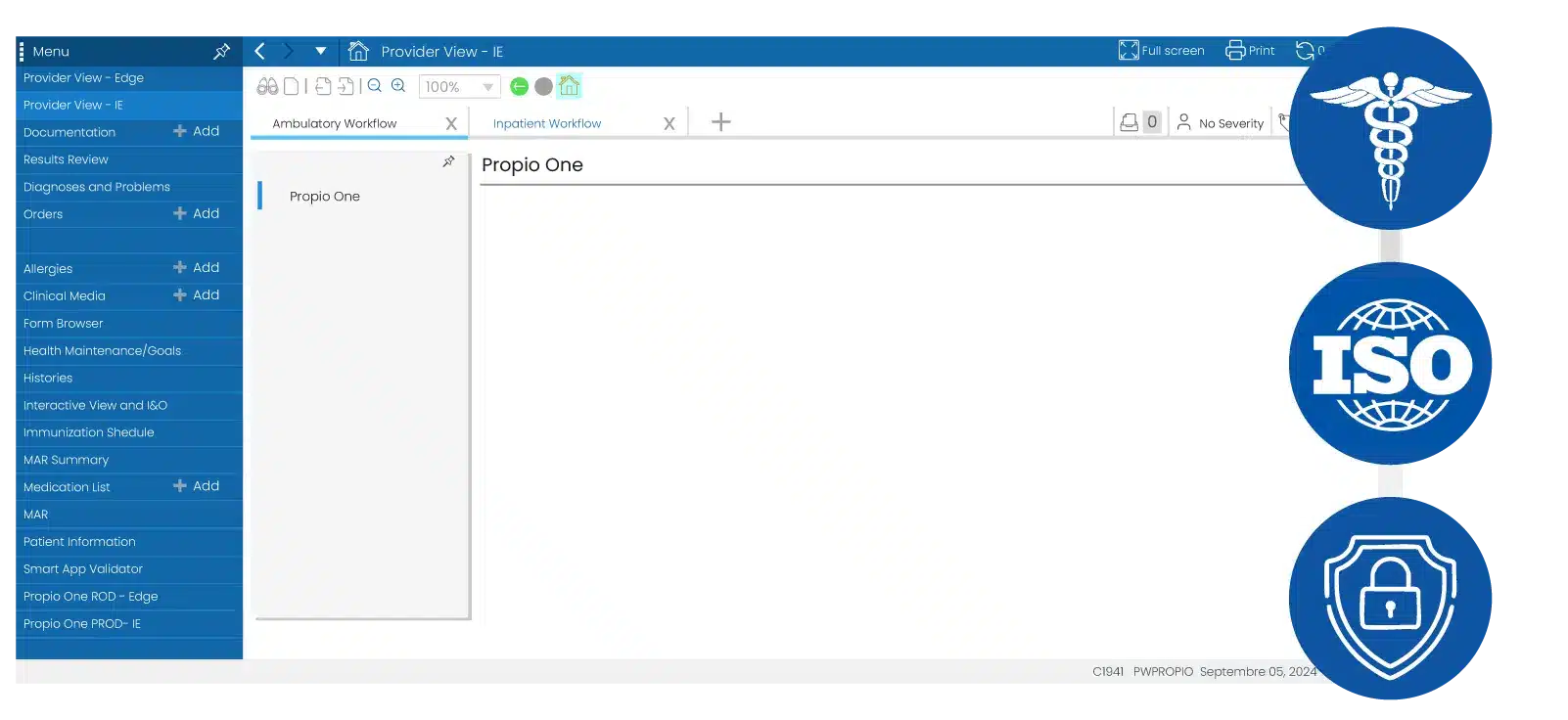1568x720 pixels.
Task: Zoom out with the magnifier minus icon
Action: pyautogui.click(x=375, y=86)
